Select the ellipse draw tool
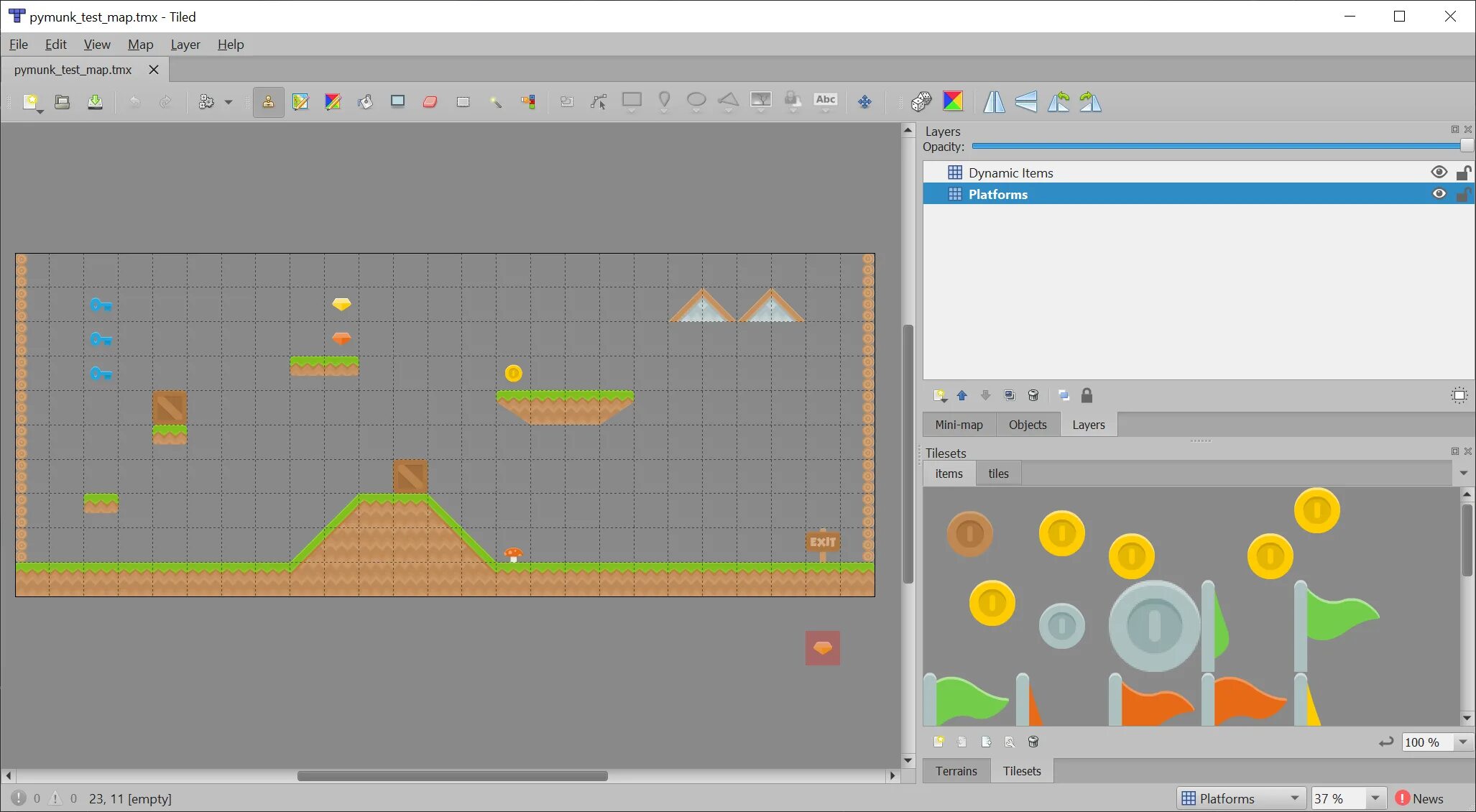 coord(697,101)
